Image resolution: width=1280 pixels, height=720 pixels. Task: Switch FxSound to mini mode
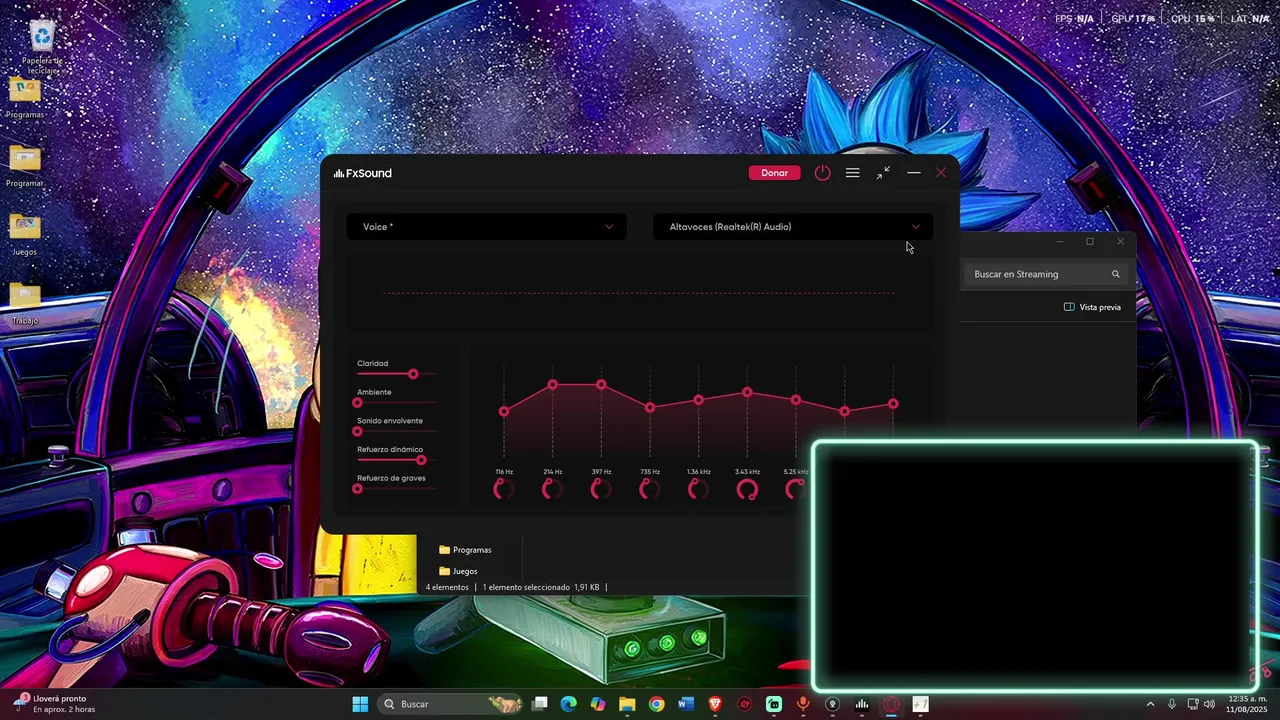883,173
